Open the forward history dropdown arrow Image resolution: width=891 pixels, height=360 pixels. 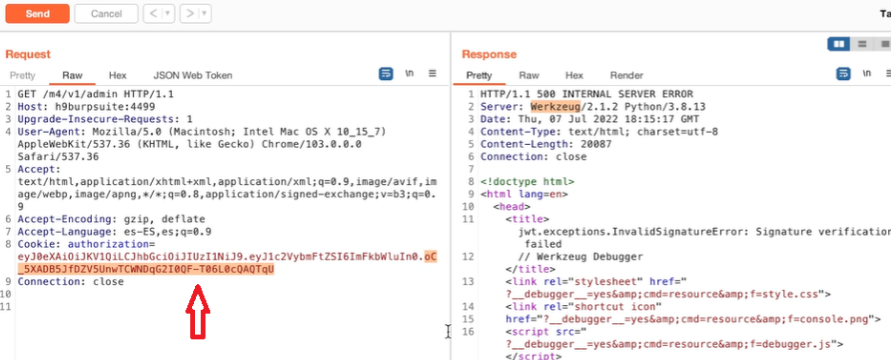point(205,14)
